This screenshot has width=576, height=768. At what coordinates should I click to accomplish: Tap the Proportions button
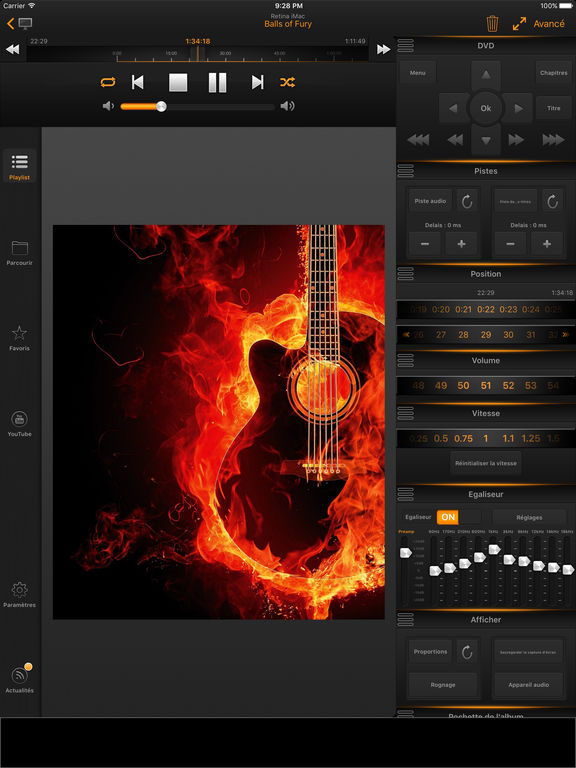(430, 652)
